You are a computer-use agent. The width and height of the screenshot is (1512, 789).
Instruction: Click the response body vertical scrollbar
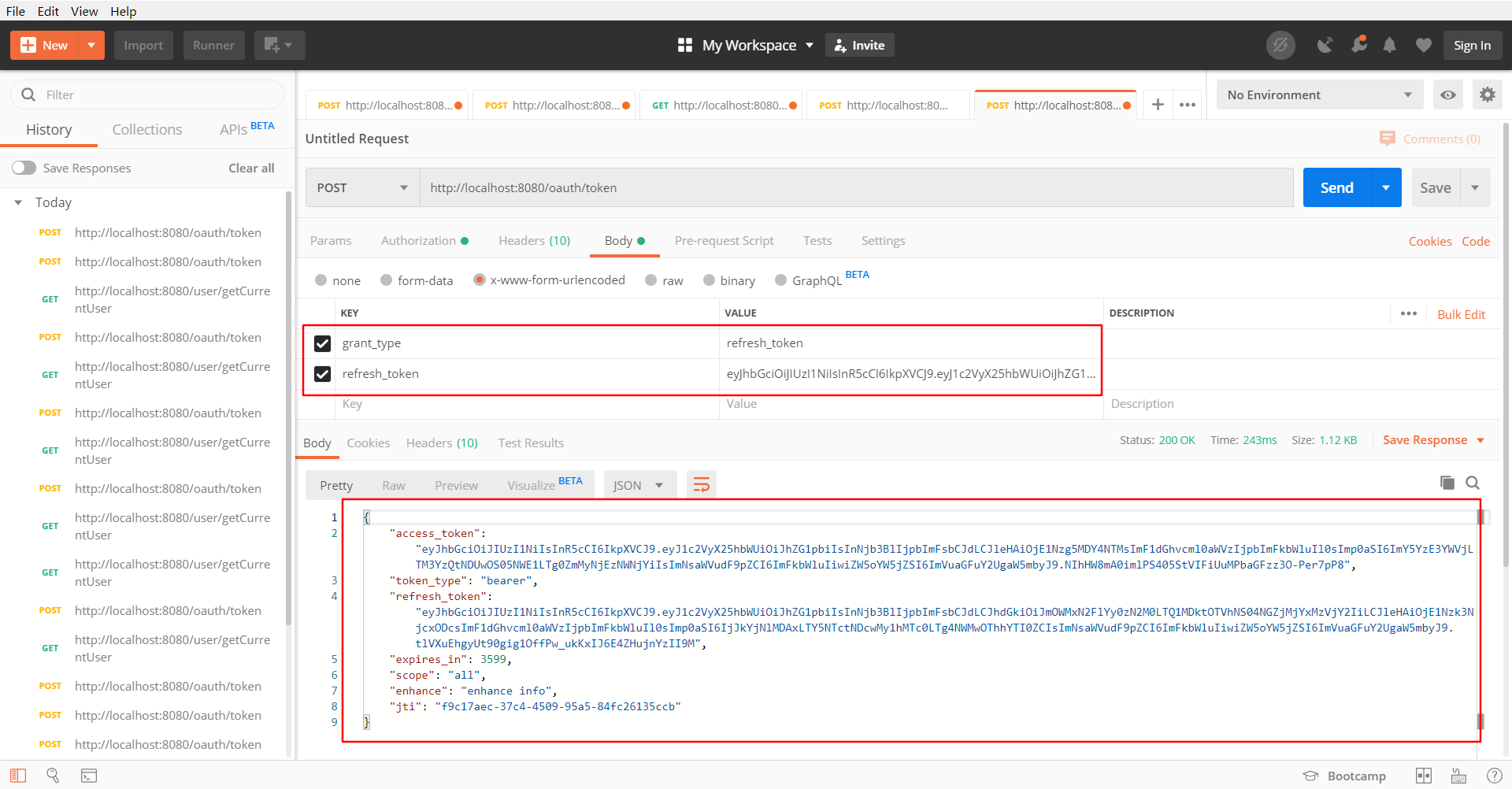coord(1480,618)
